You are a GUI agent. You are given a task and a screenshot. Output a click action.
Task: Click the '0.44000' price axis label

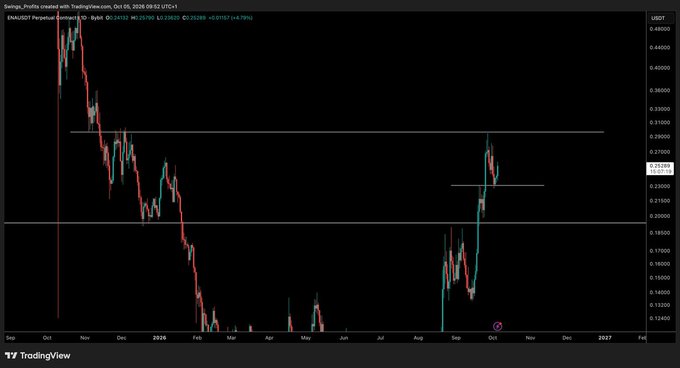(x=660, y=48)
